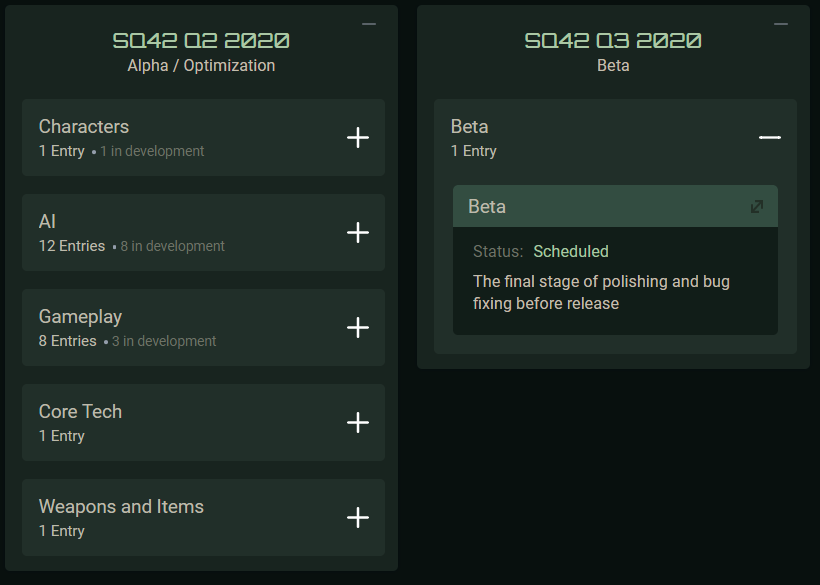Minimize the SQ42 Q2 2020 column
The width and height of the screenshot is (820, 585).
pyautogui.click(x=369, y=24)
